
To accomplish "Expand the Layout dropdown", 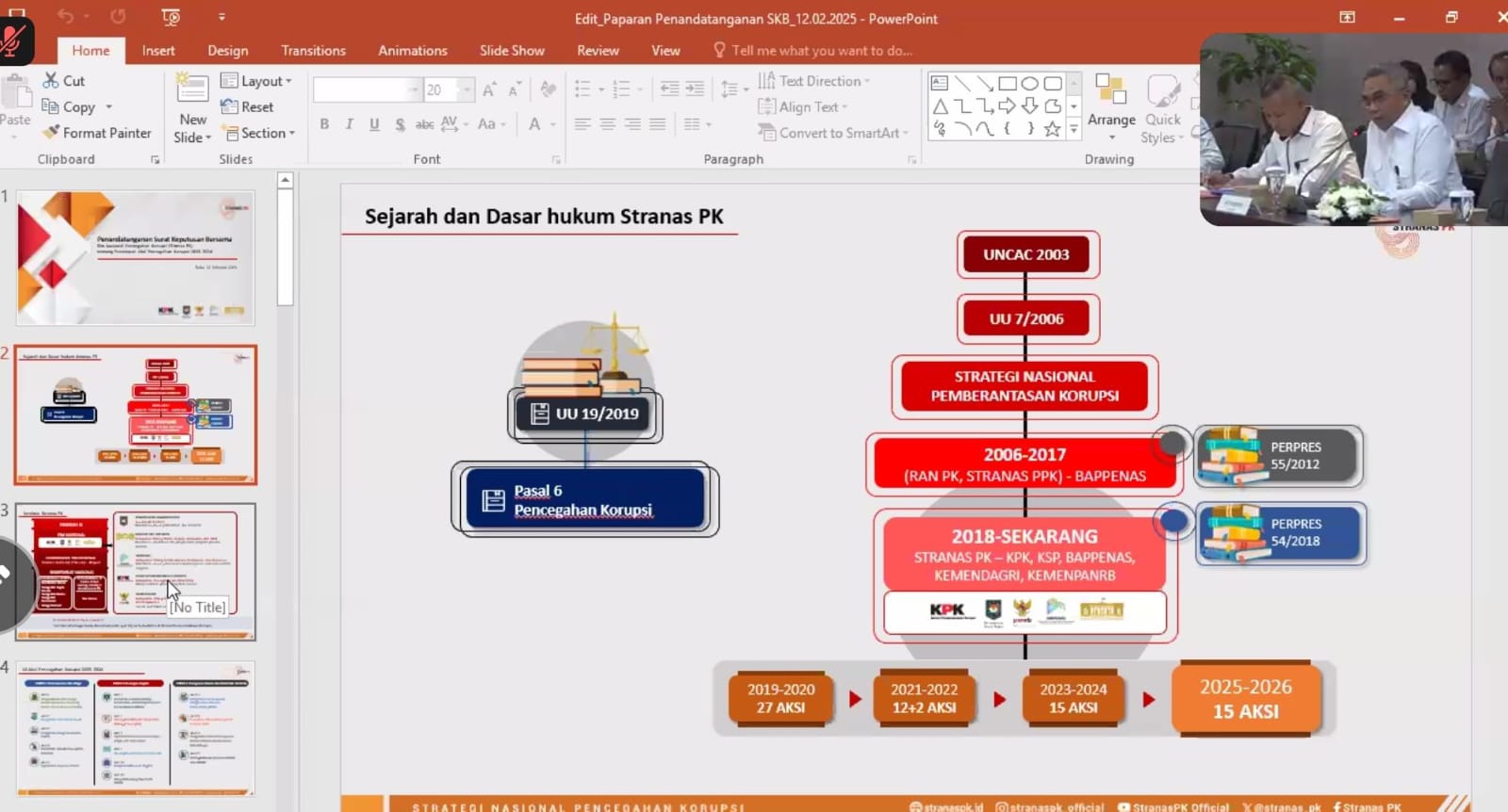I will (x=256, y=81).
